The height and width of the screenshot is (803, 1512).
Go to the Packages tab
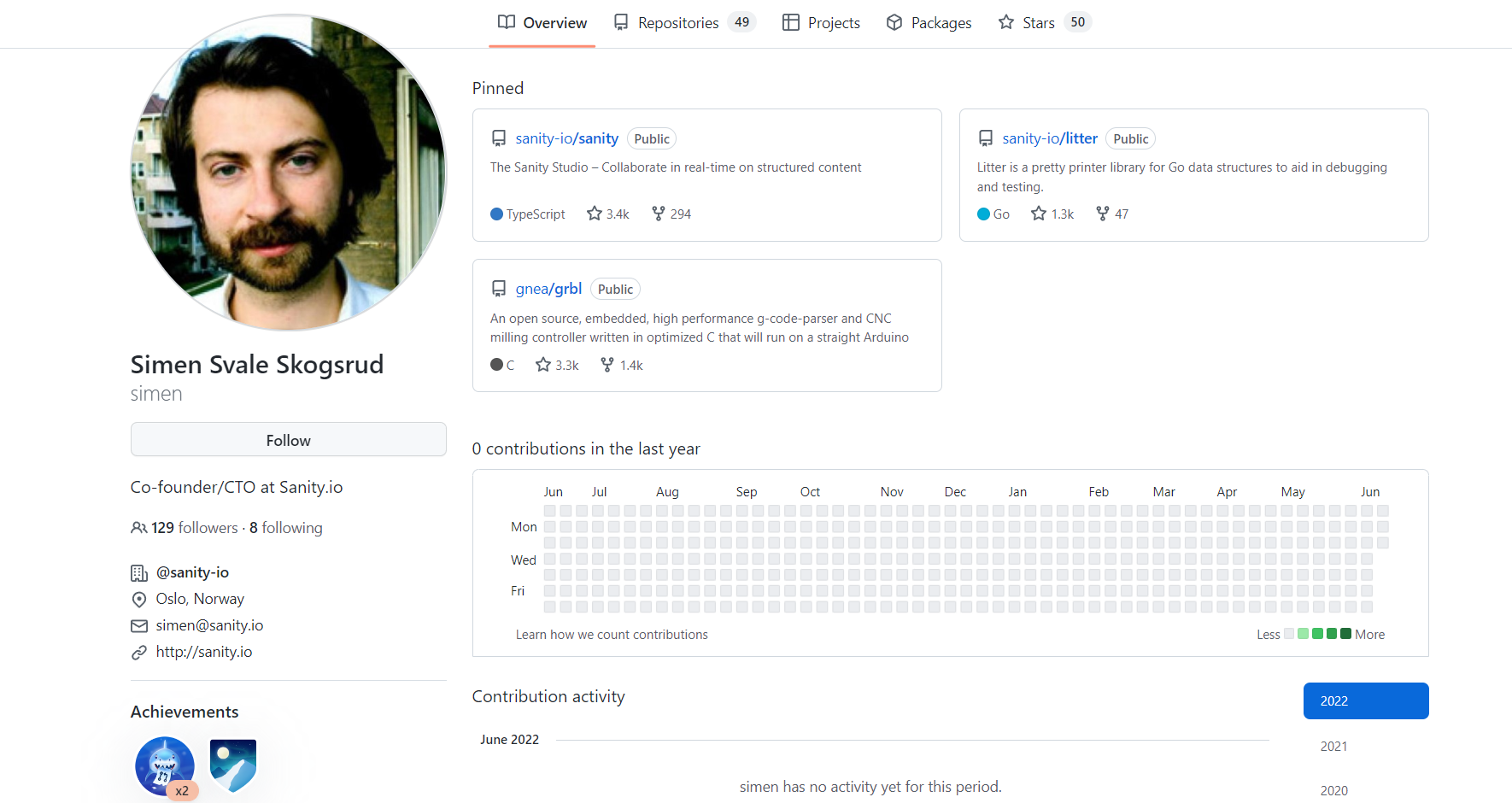tap(929, 23)
